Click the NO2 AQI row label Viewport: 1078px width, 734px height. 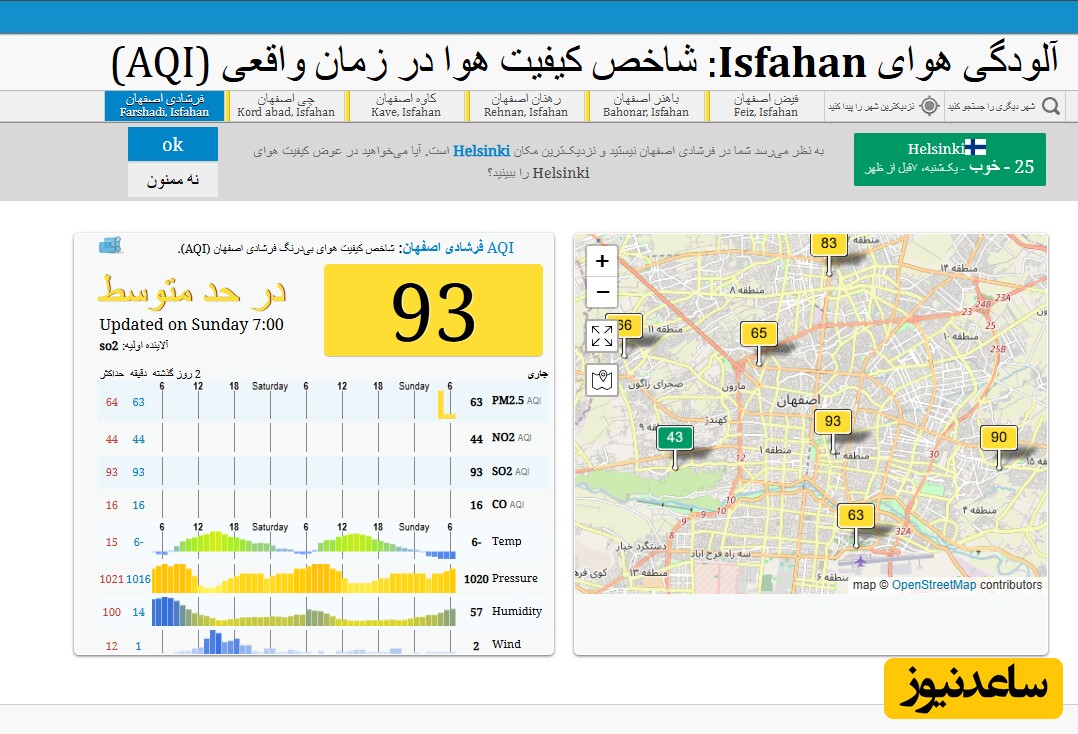(x=512, y=438)
